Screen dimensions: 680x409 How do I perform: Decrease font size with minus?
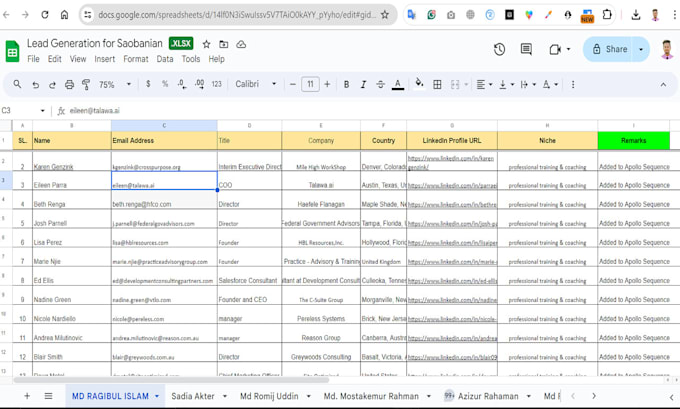coord(293,84)
